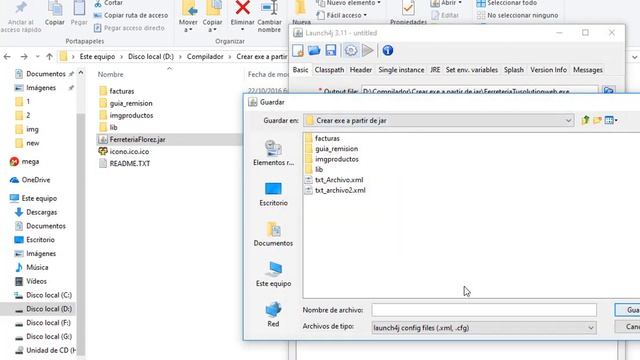Click Mover a in Explorer ribbon

click(188, 17)
